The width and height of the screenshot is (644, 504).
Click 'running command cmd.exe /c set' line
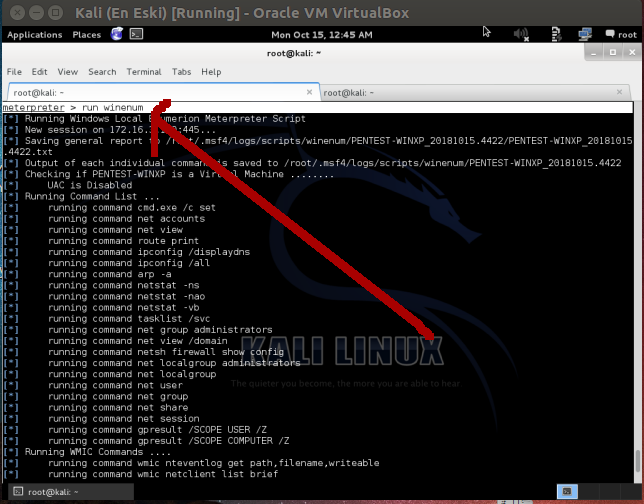(131, 208)
